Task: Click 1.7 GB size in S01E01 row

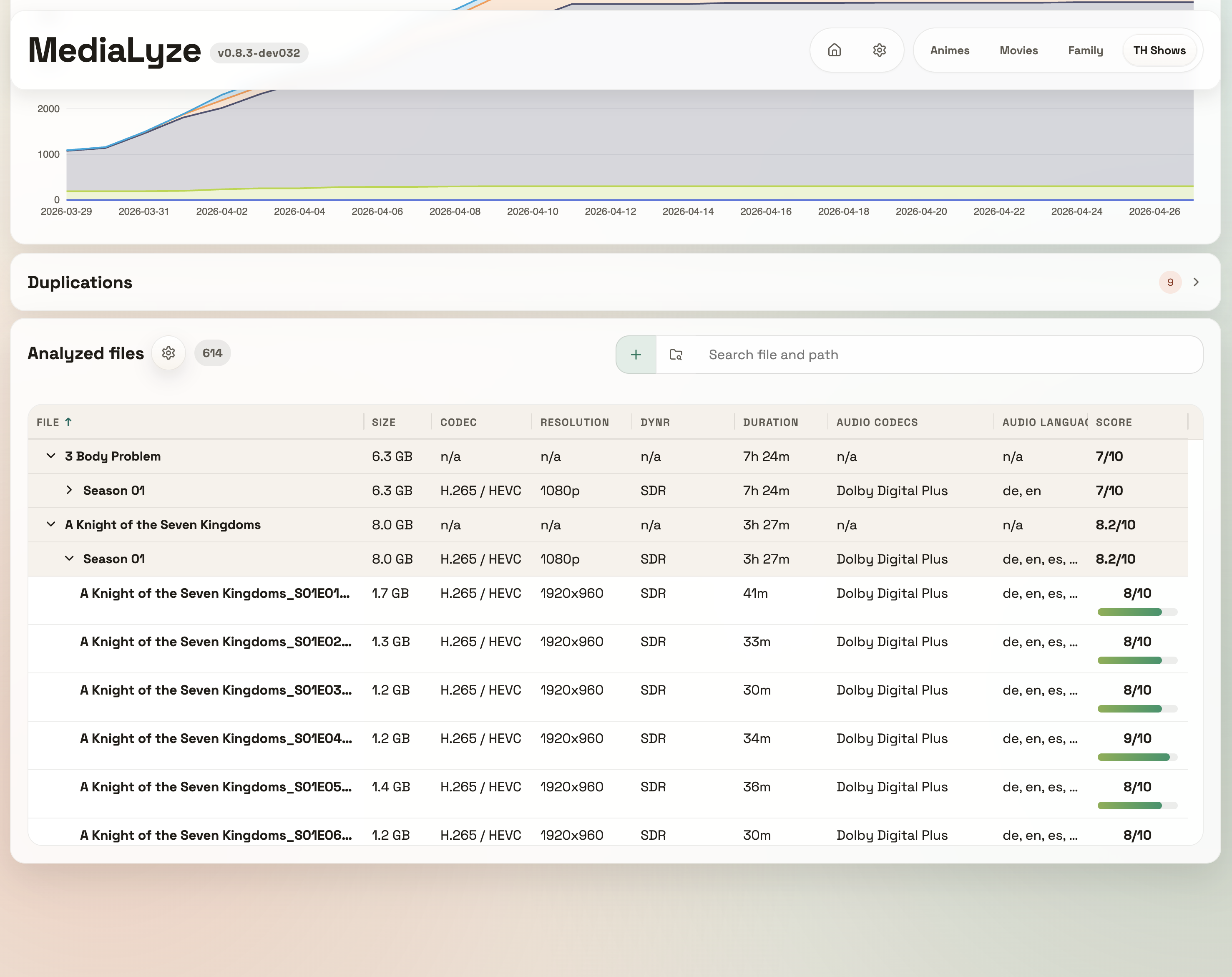Action: tap(390, 593)
